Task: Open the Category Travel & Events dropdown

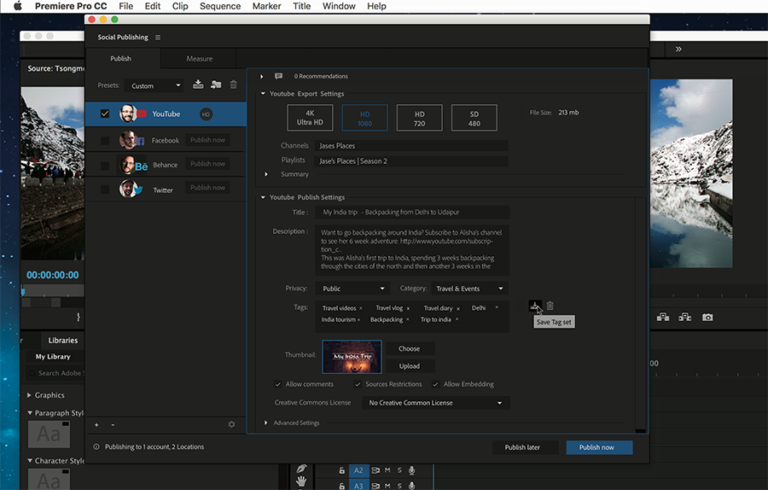Action: tap(469, 289)
